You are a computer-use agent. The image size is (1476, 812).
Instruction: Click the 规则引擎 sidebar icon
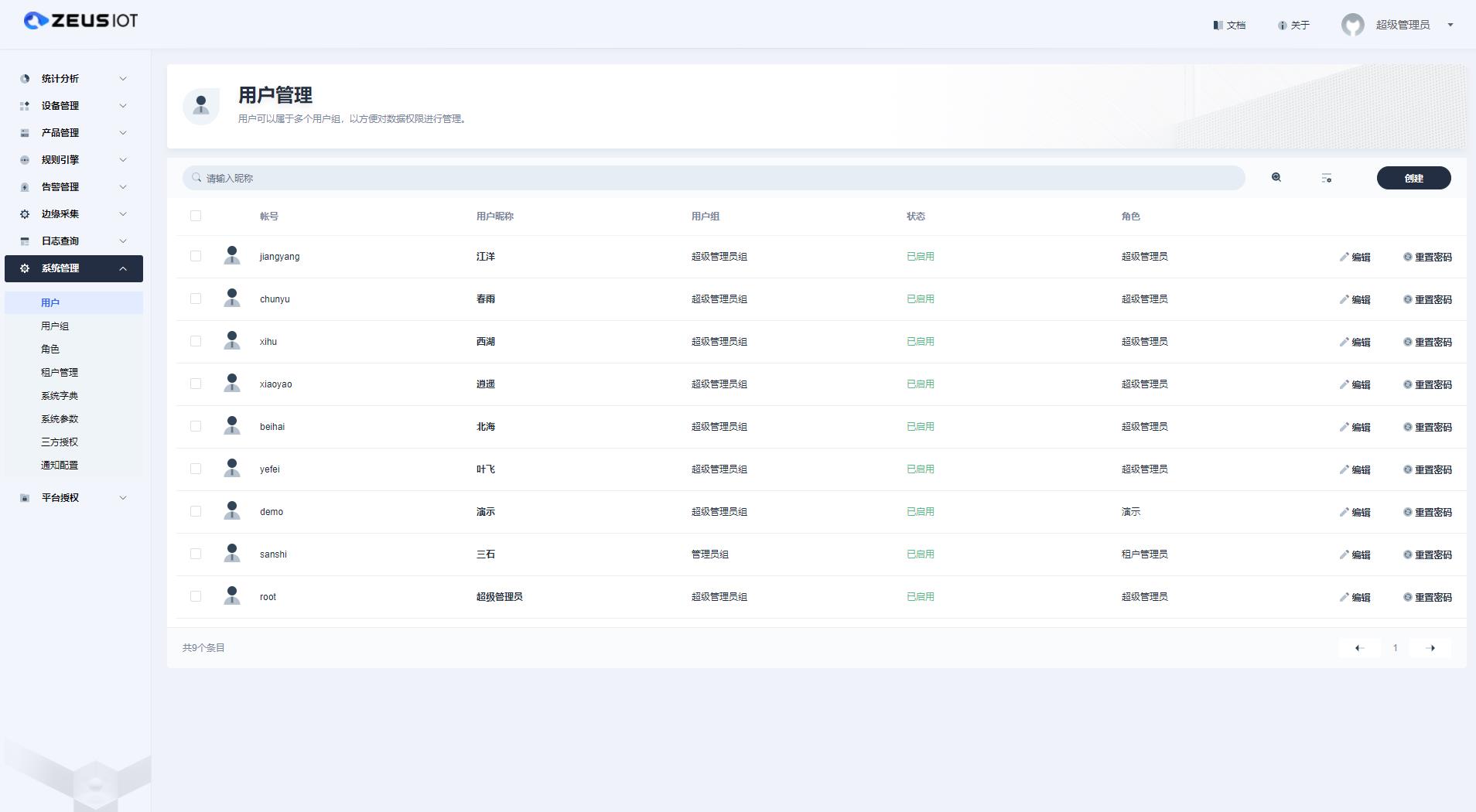pyautogui.click(x=25, y=160)
